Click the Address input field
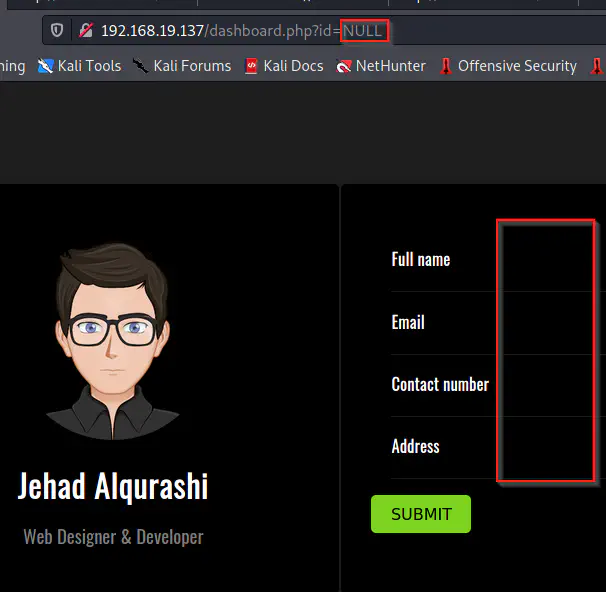Viewport: 606px width, 592px height. [x=550, y=447]
